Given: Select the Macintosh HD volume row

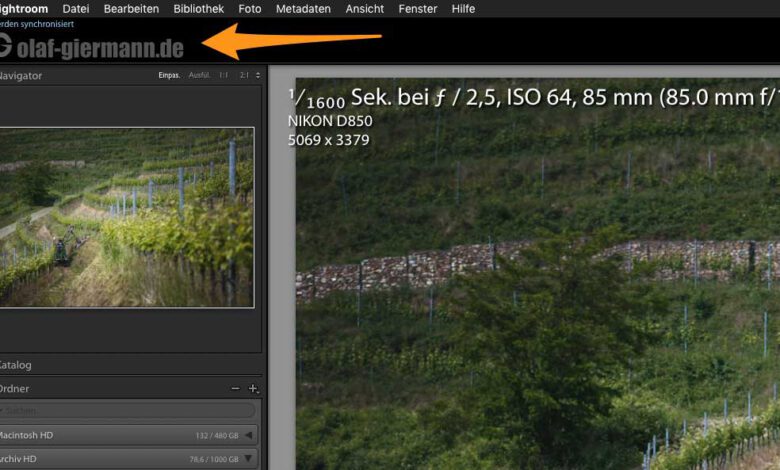Looking at the screenshot, I should [x=128, y=435].
